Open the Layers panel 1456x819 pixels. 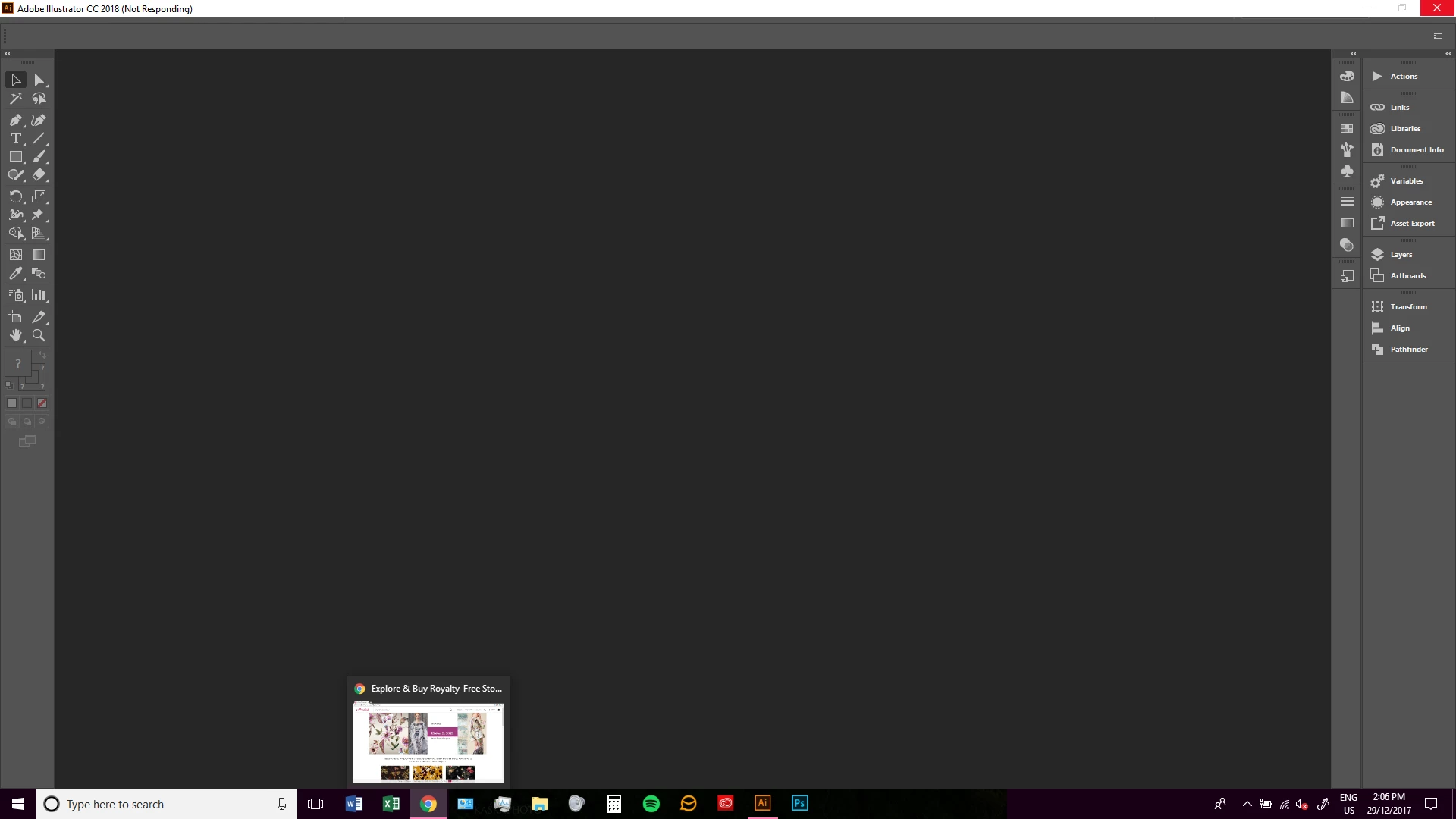1401,255
